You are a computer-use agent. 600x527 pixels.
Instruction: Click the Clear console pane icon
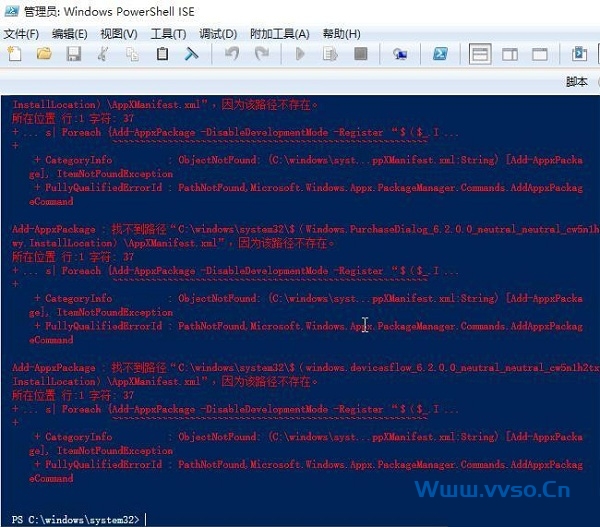click(191, 54)
